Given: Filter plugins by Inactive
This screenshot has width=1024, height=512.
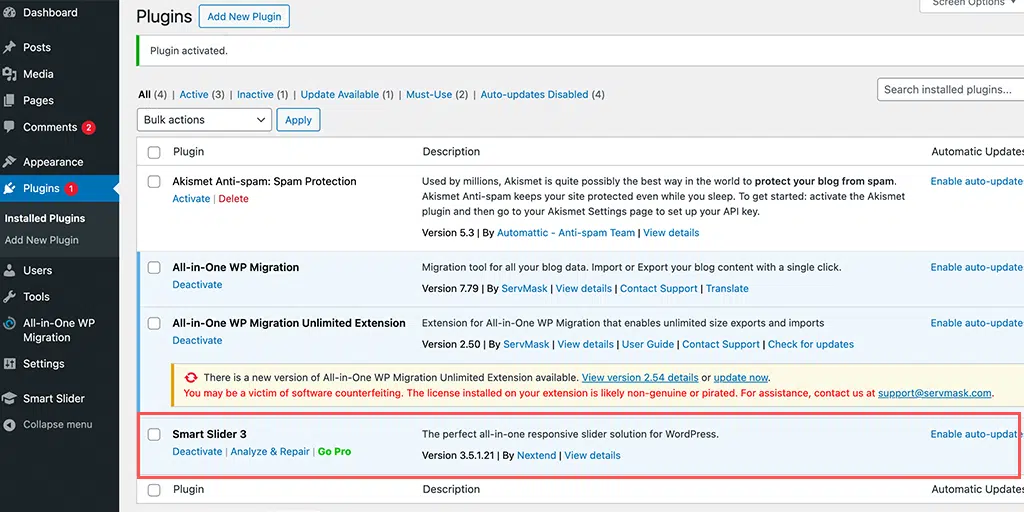Looking at the screenshot, I should click(x=255, y=95).
